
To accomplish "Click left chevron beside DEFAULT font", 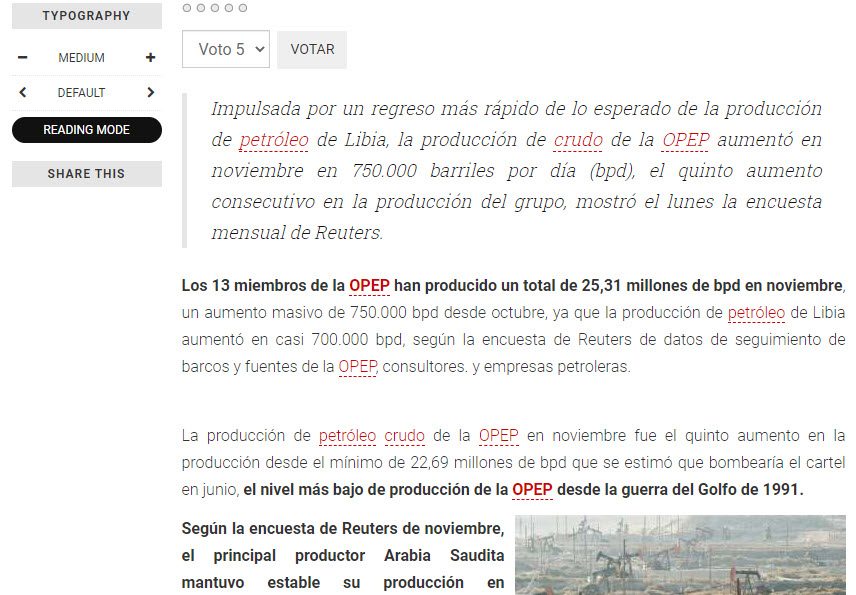I will [x=23, y=93].
